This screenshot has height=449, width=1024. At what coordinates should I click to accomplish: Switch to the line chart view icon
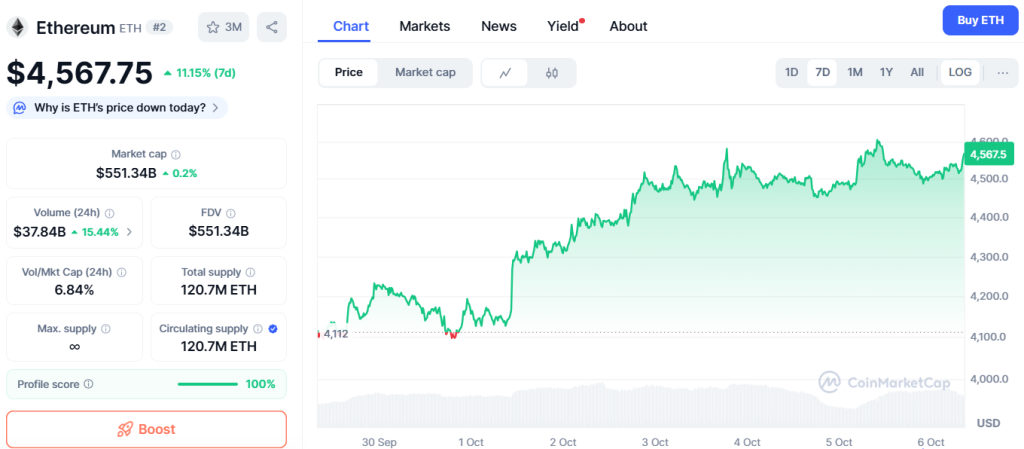506,72
